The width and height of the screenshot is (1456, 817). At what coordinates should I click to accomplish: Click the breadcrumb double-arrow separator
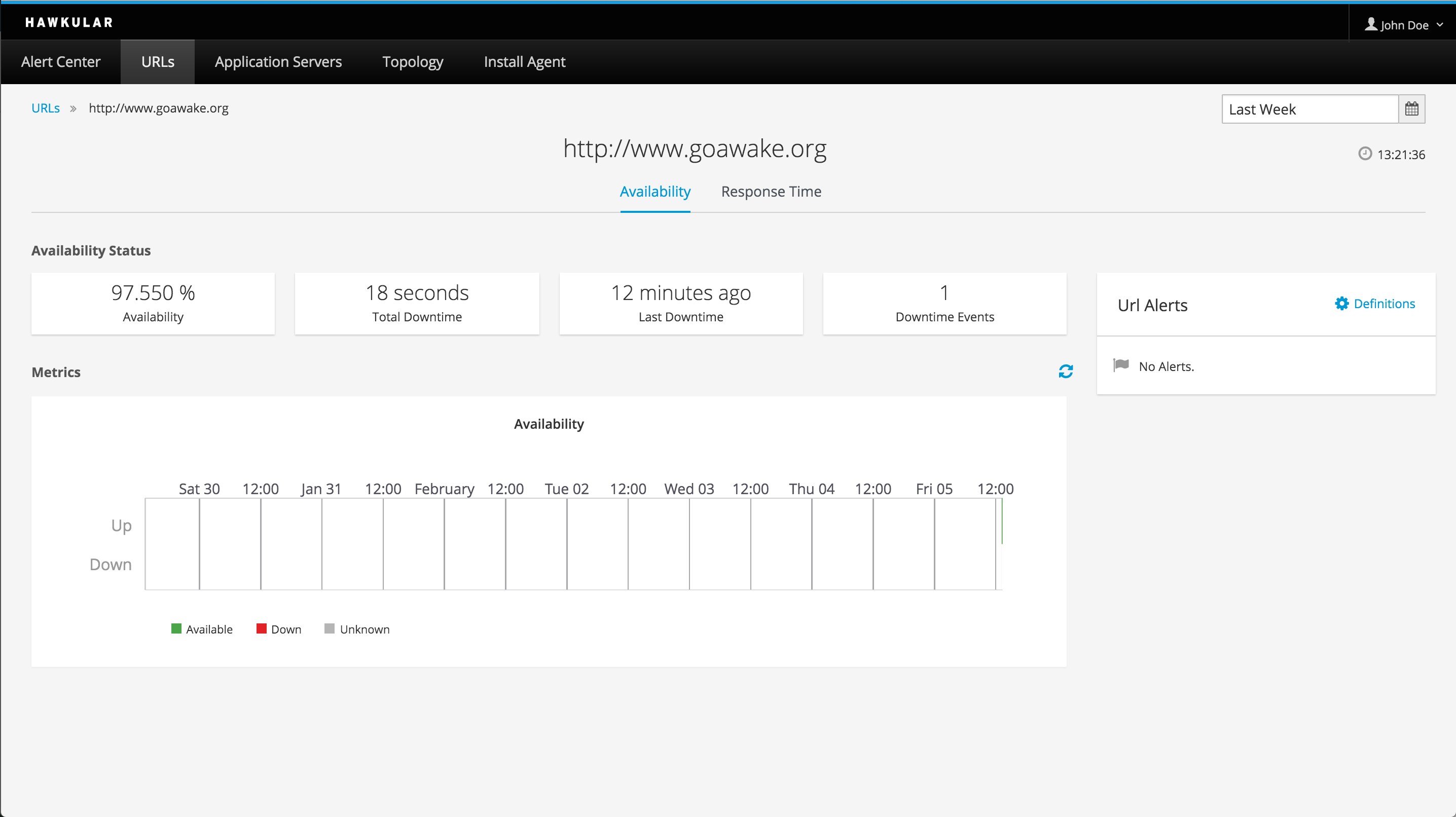(x=73, y=108)
